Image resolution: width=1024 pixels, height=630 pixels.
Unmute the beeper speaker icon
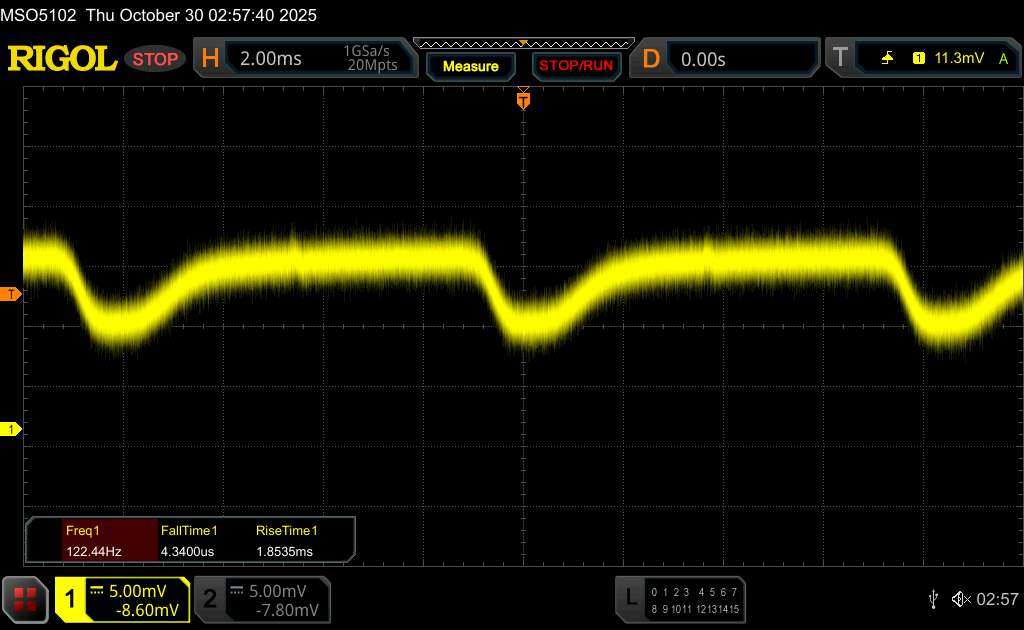coord(960,598)
